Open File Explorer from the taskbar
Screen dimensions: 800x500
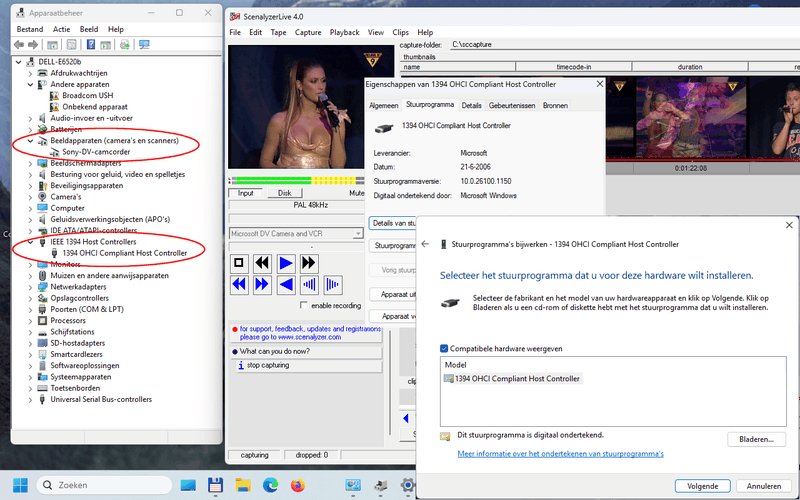(x=243, y=485)
